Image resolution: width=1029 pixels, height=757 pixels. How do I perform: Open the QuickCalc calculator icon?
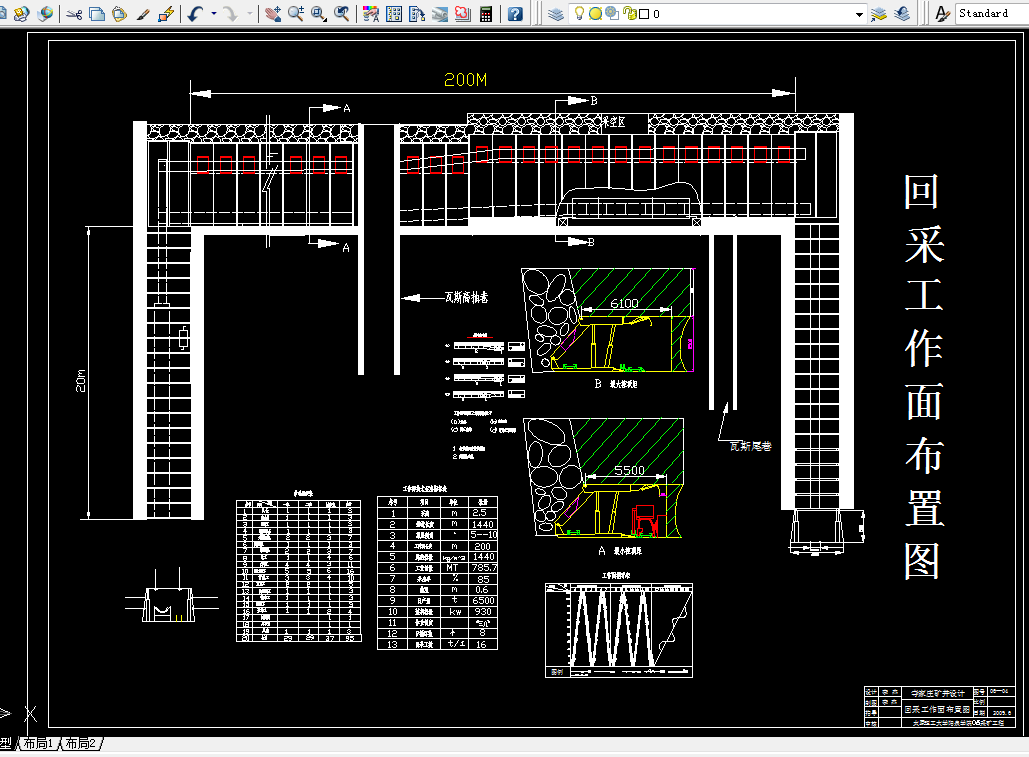click(486, 14)
